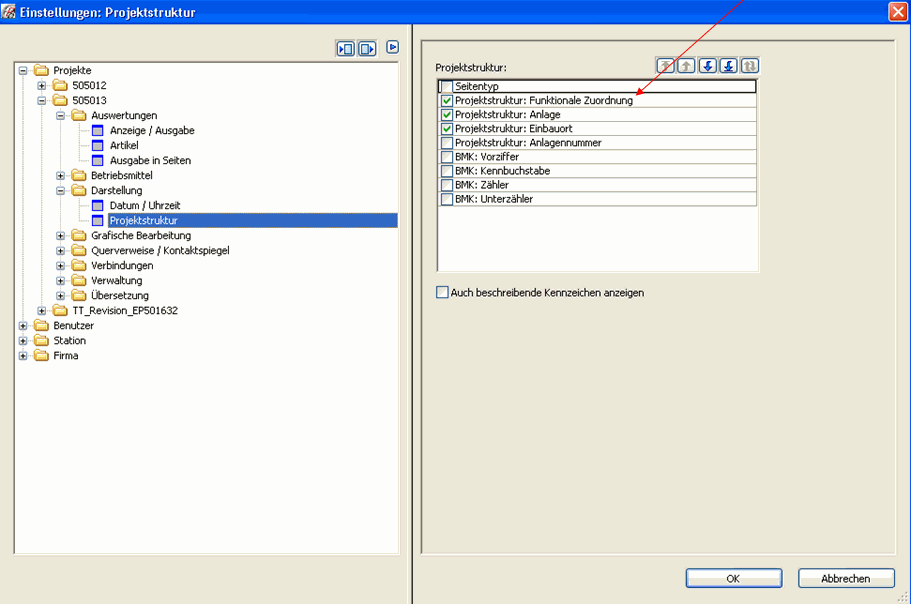Expand the Übersetzung node
This screenshot has width=911, height=605.
pyautogui.click(x=60, y=296)
